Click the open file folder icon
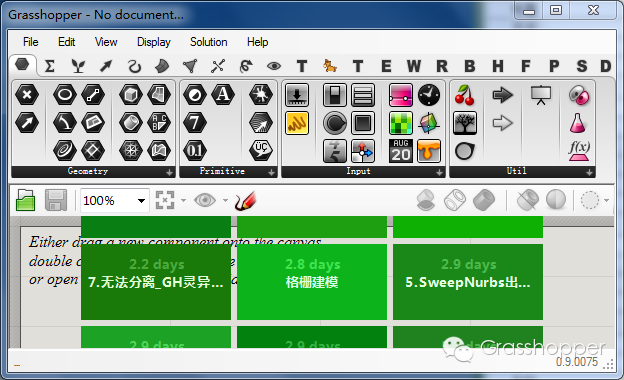624x380 pixels. (x=25, y=200)
